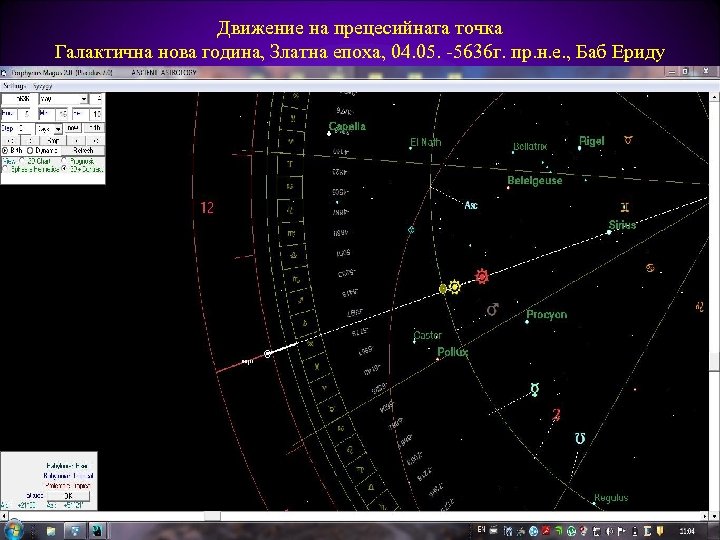720x540 pixels.
Task: Select the Prognosis view option
Action: coord(64,160)
